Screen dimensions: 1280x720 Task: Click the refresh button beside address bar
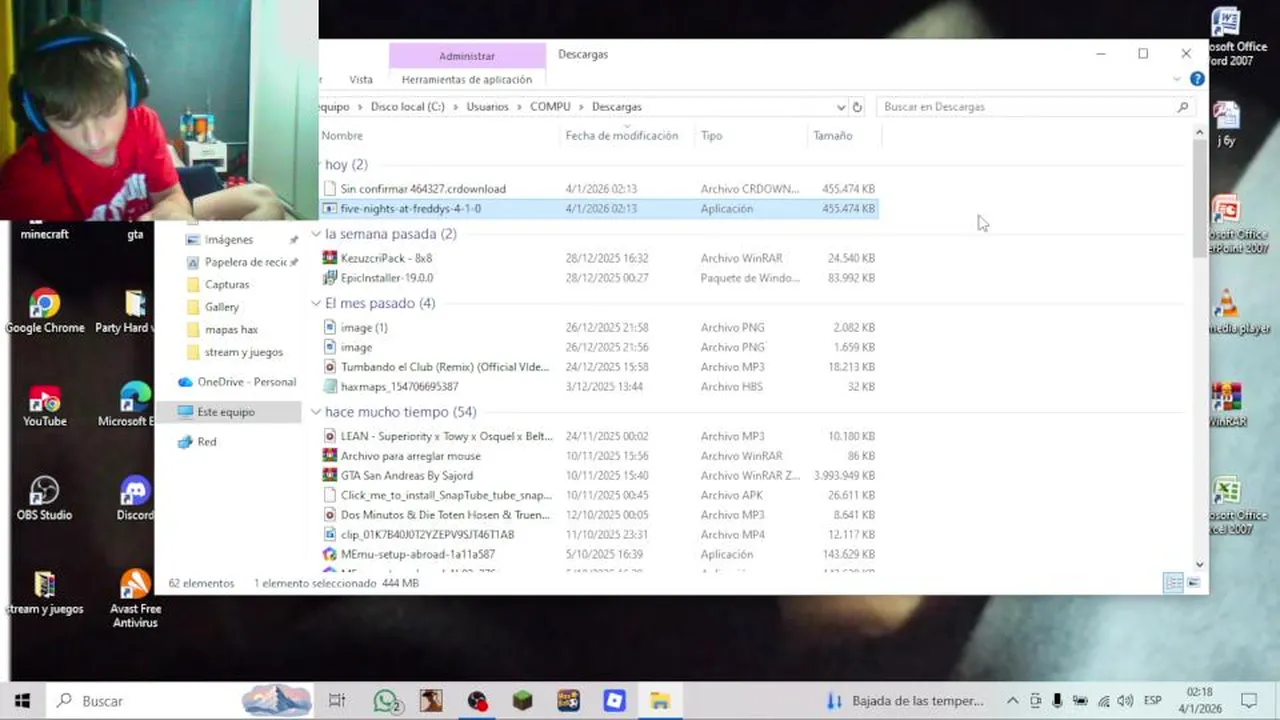click(x=857, y=107)
